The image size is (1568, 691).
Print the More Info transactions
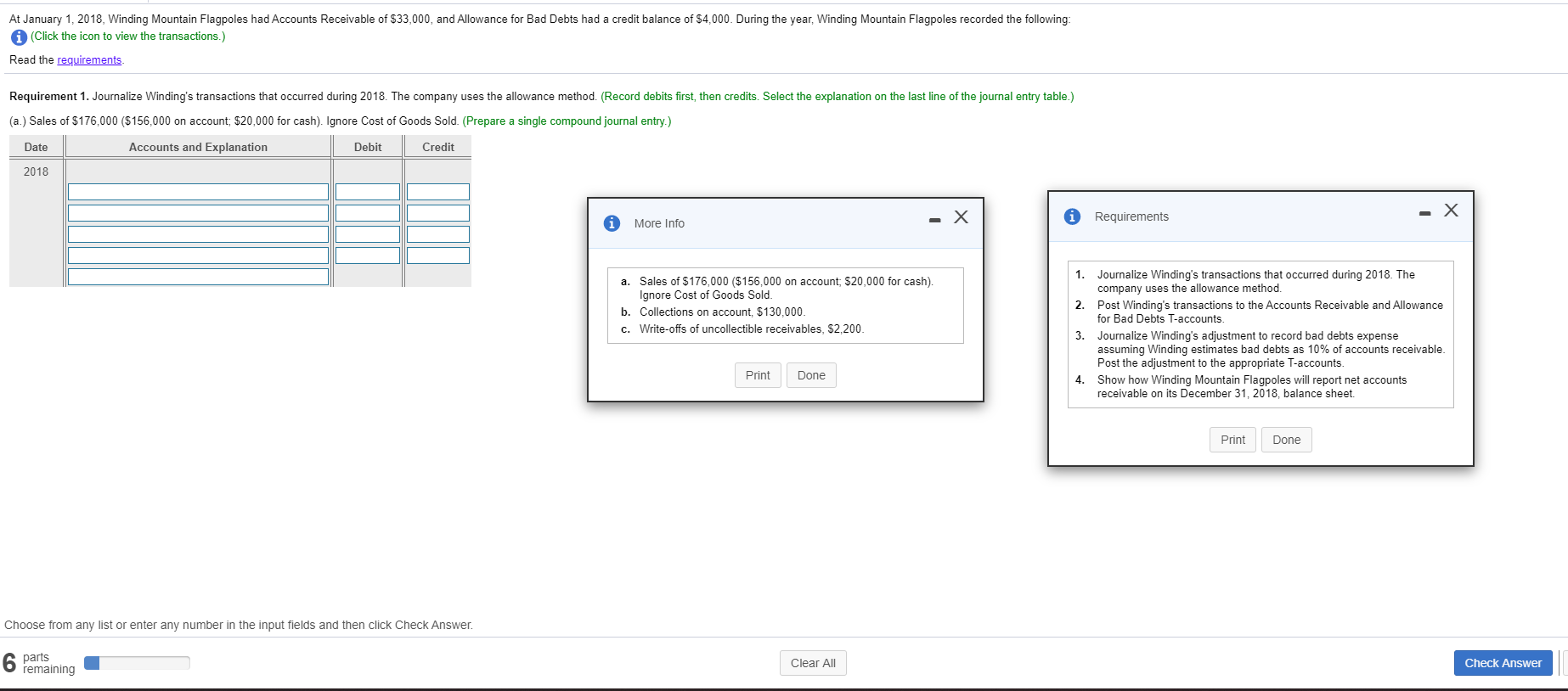click(758, 375)
